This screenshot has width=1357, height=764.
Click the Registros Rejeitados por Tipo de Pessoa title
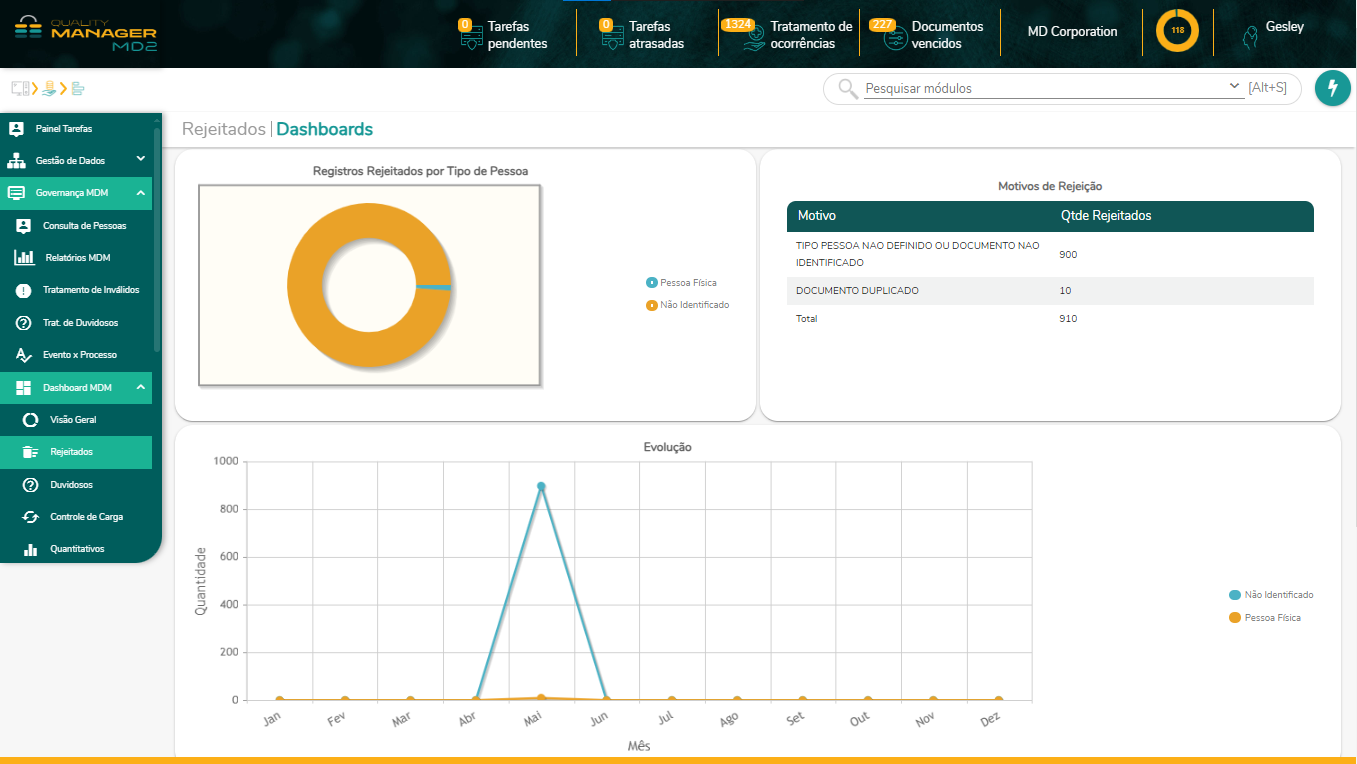(420, 171)
